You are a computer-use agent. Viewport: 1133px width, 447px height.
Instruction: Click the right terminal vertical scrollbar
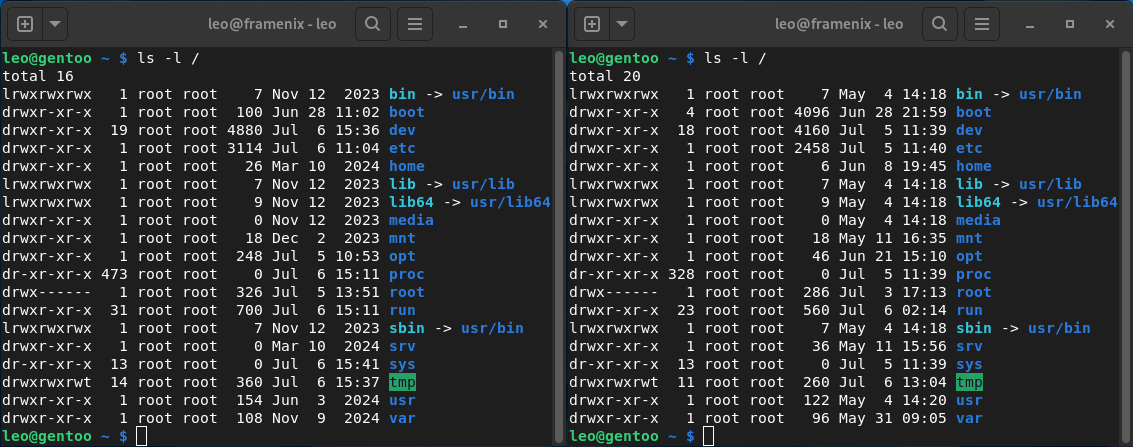click(1125, 246)
